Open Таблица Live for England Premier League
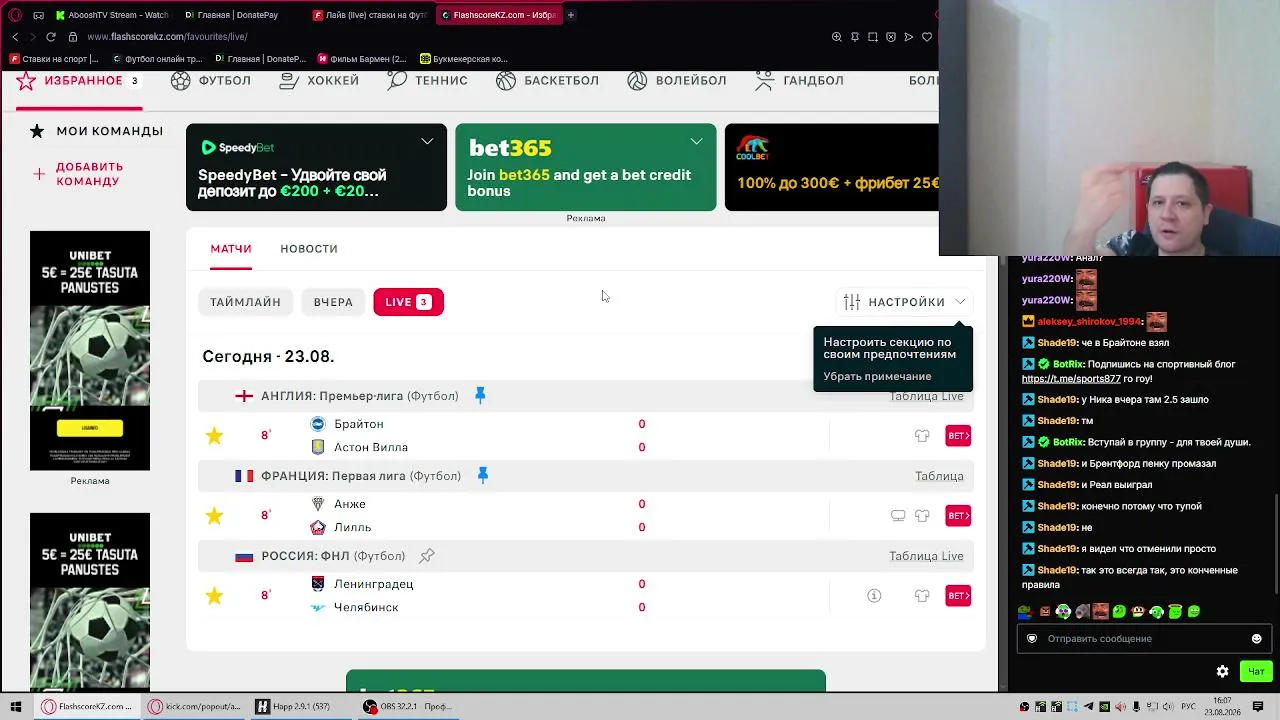Image resolution: width=1280 pixels, height=720 pixels. pyautogui.click(x=926, y=397)
